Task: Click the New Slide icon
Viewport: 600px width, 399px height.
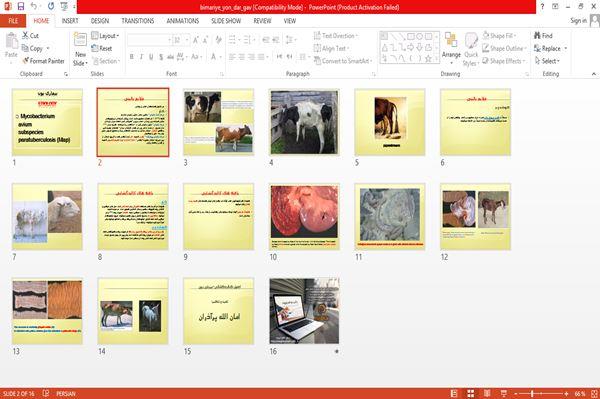Action: click(80, 41)
